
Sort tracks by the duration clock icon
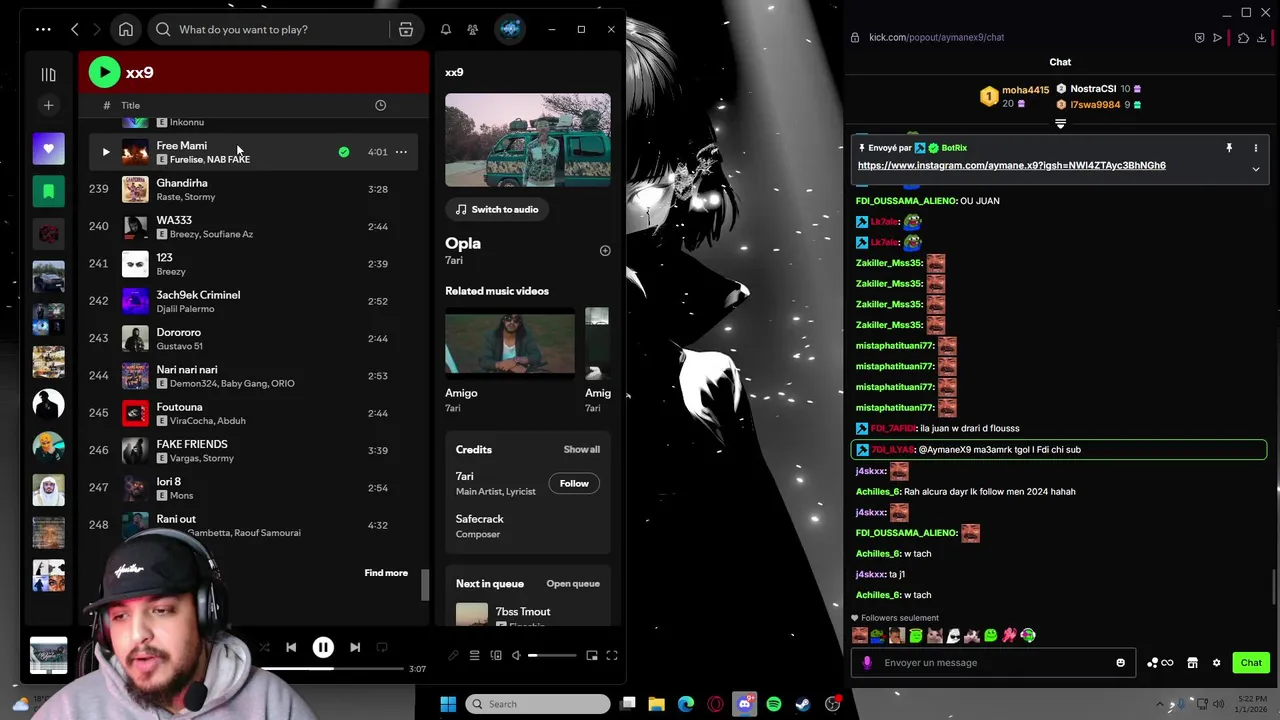tap(380, 105)
